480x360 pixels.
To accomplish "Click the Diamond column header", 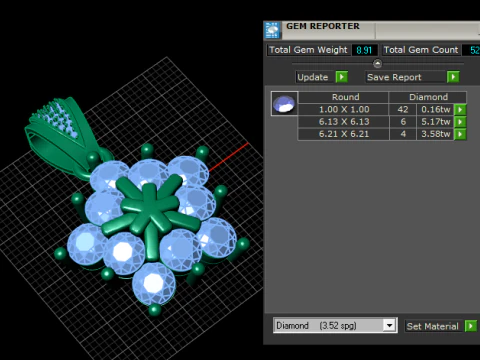I will [x=428, y=97].
